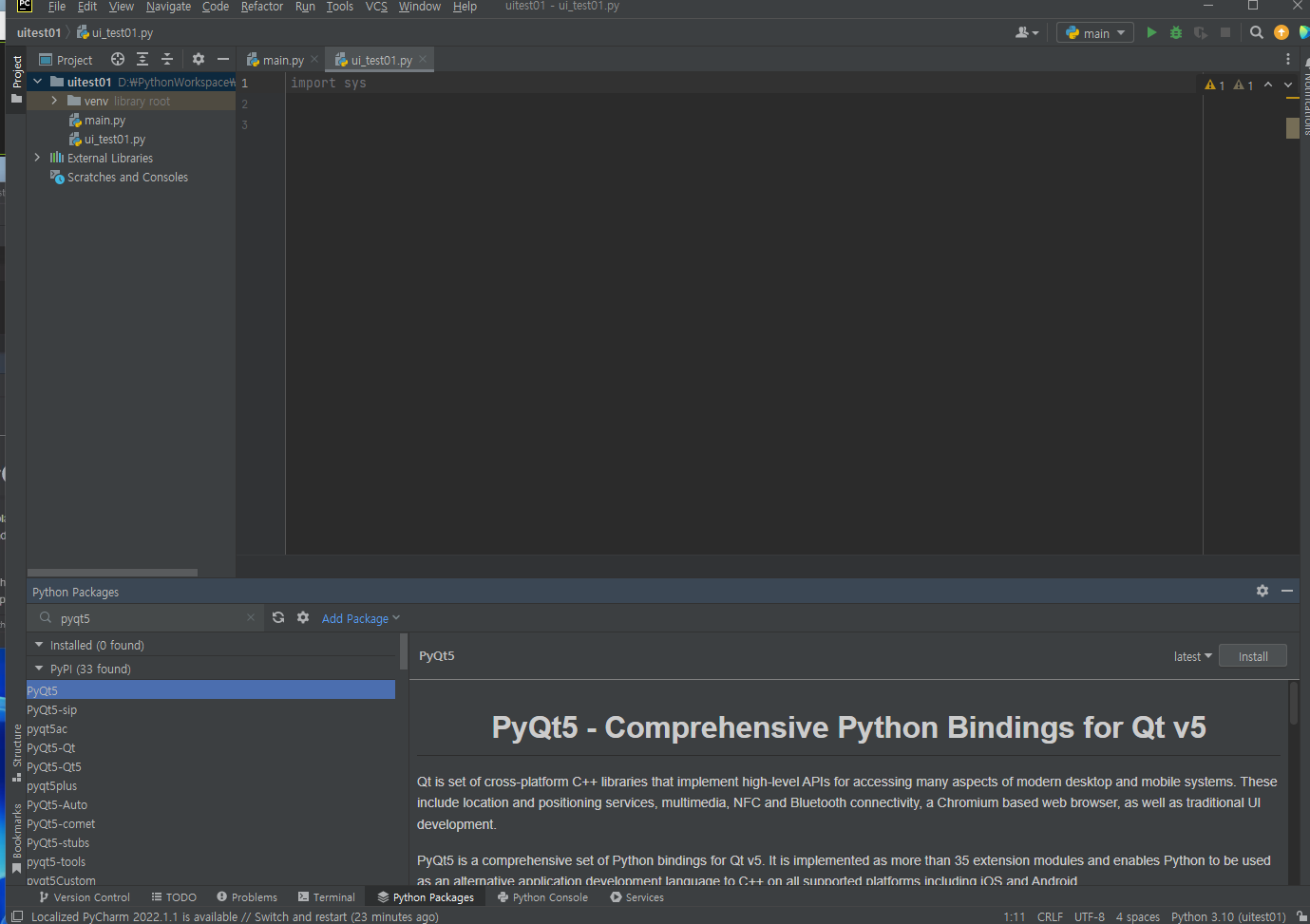Click the package description vertical scrollbar

(x=1293, y=705)
